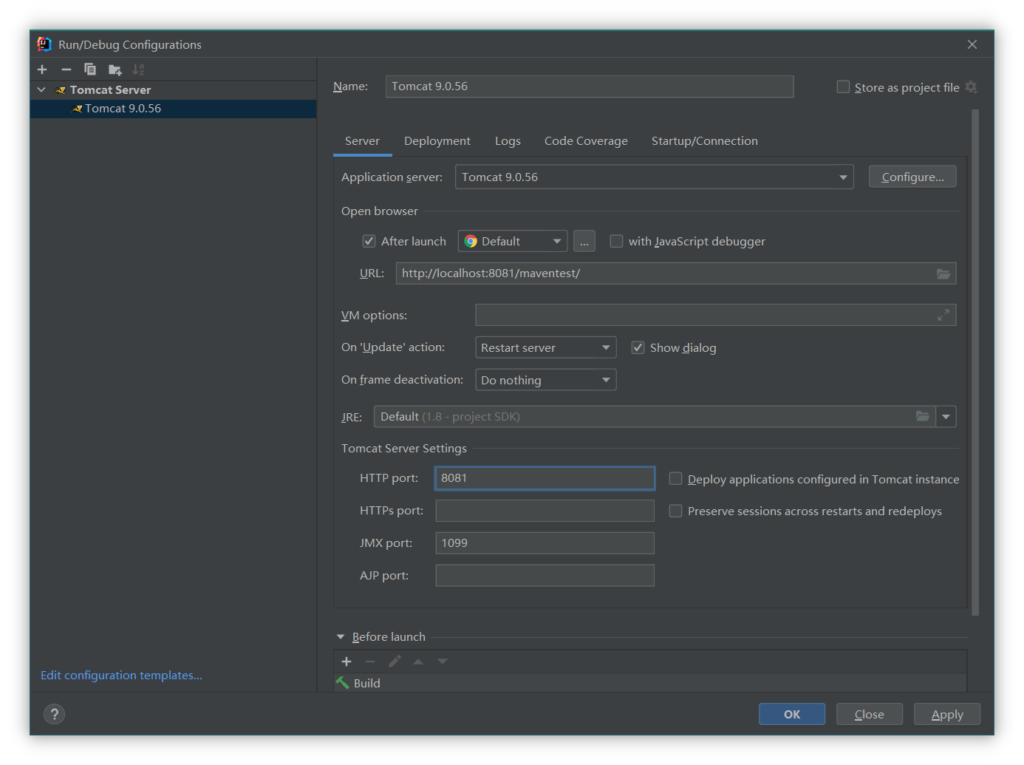
Task: Switch to the Startup/Connection tab
Action: click(705, 141)
